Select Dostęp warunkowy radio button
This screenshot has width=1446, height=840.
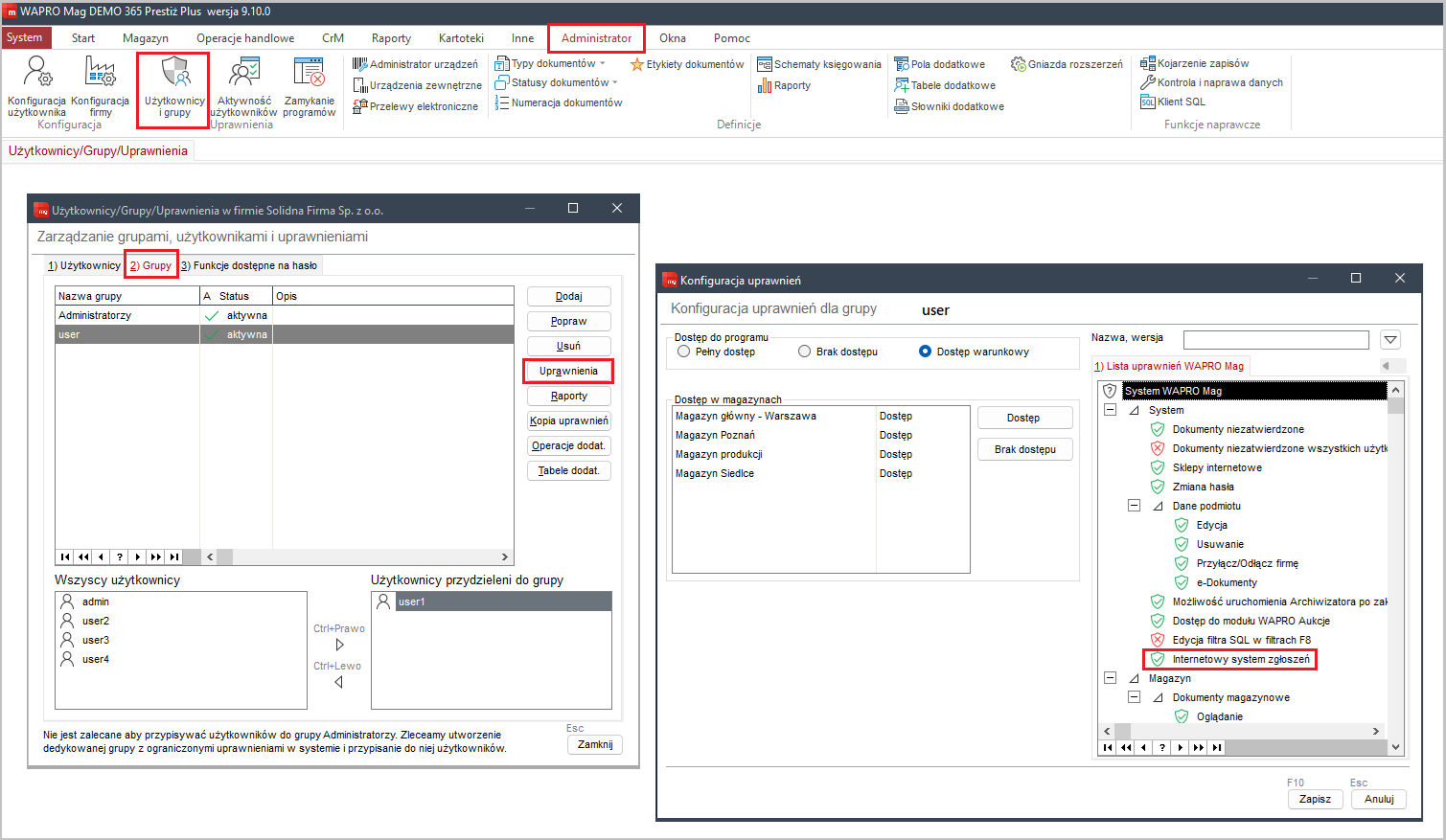click(926, 352)
